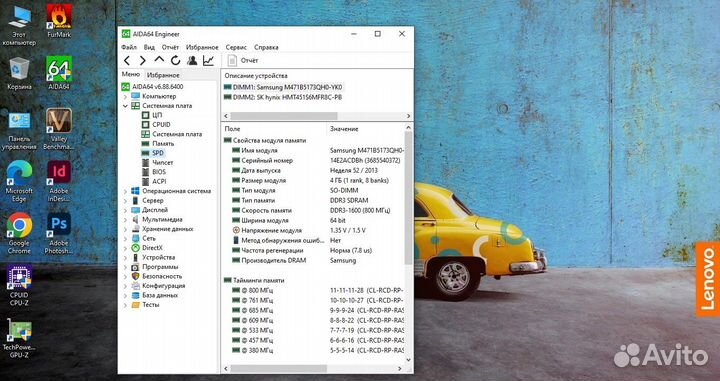Expand the Сеть node
The image size is (720, 381).
coord(125,238)
